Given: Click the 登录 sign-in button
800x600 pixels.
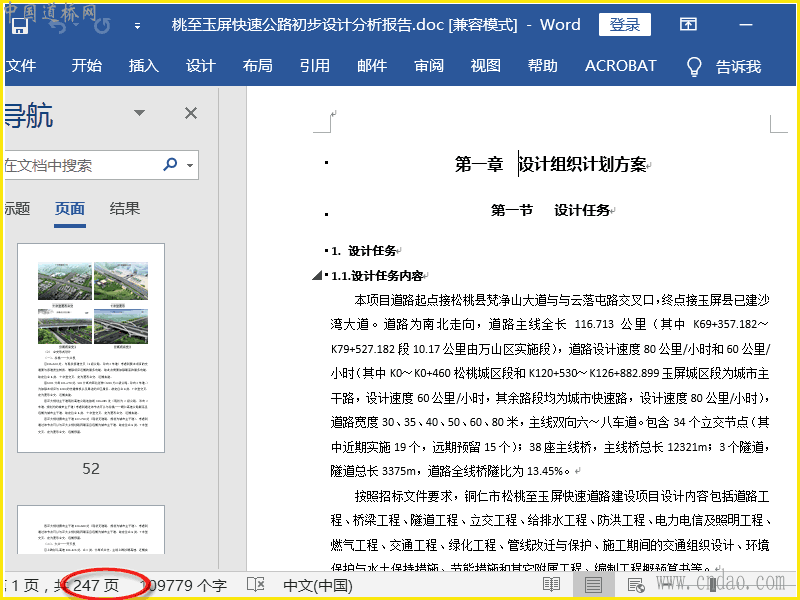Looking at the screenshot, I should coord(625,25).
